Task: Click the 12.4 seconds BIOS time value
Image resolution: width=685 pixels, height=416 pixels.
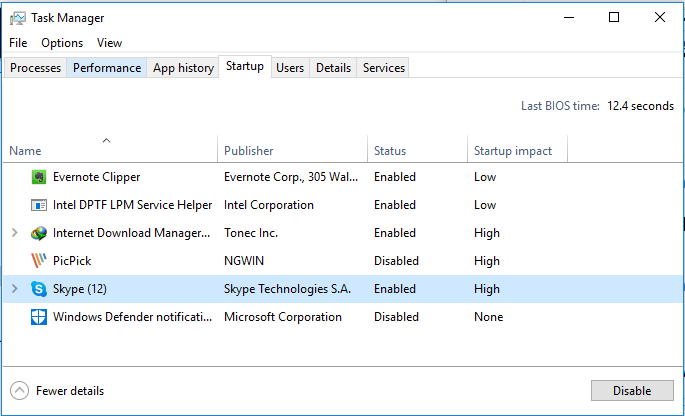Action: (x=640, y=106)
